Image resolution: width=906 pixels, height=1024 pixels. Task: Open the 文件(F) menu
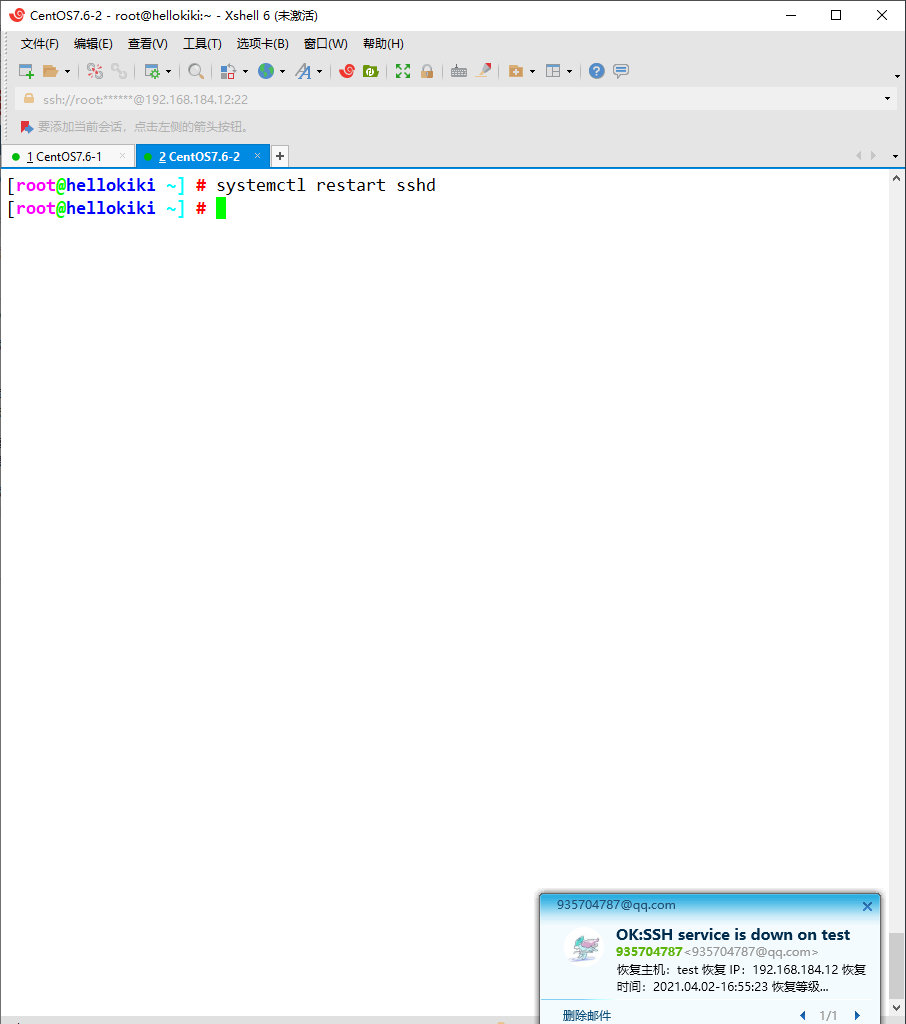40,44
